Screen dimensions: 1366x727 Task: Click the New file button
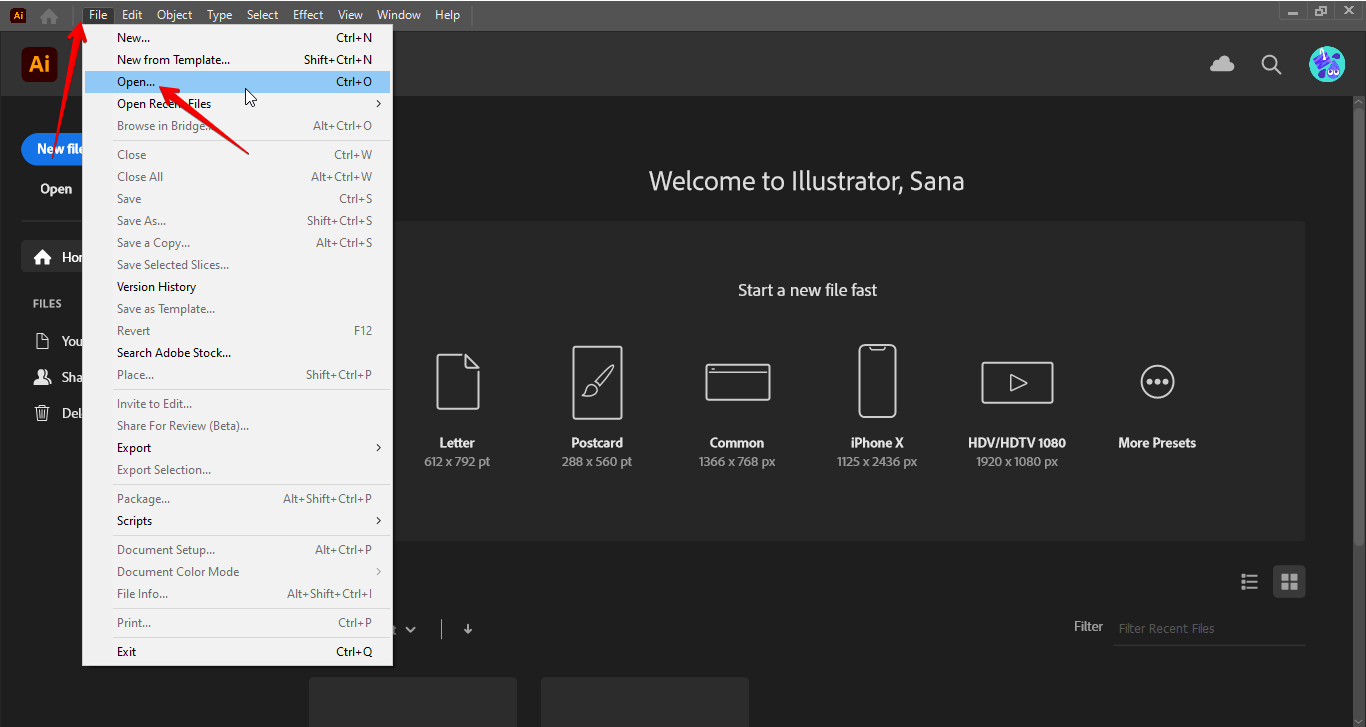click(54, 148)
